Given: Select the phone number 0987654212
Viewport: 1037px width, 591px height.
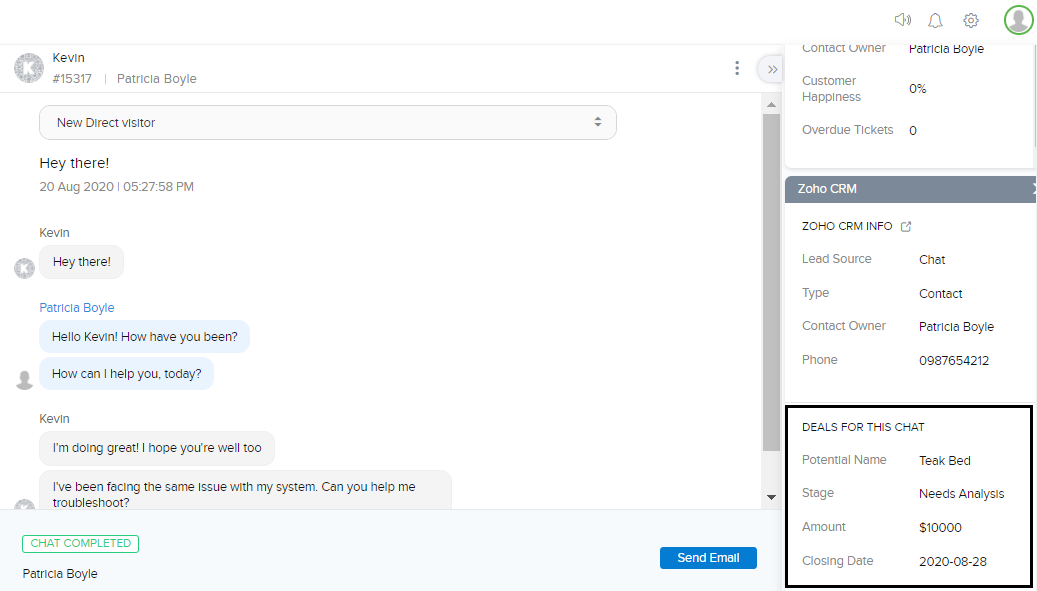Looking at the screenshot, I should click(x=954, y=360).
